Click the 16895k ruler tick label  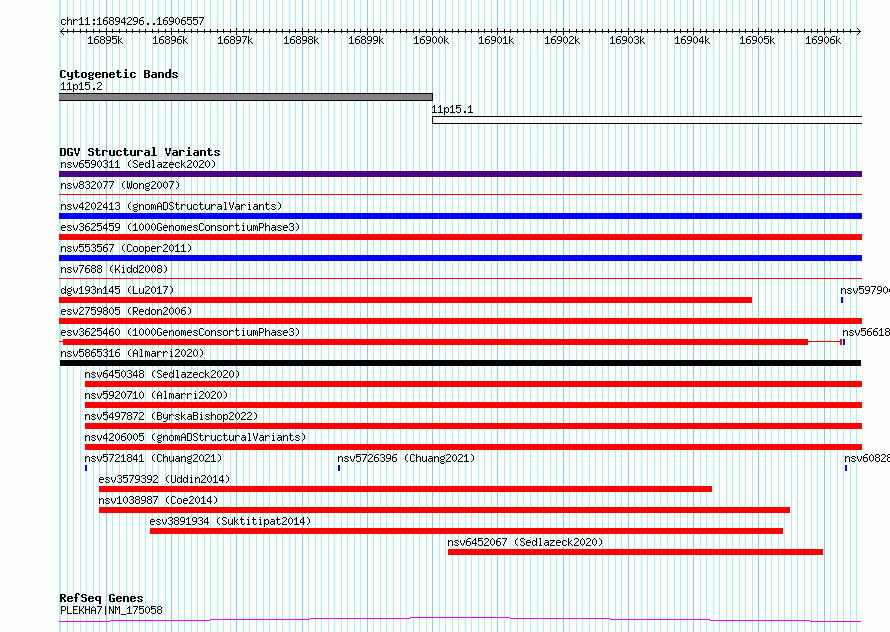[105, 40]
